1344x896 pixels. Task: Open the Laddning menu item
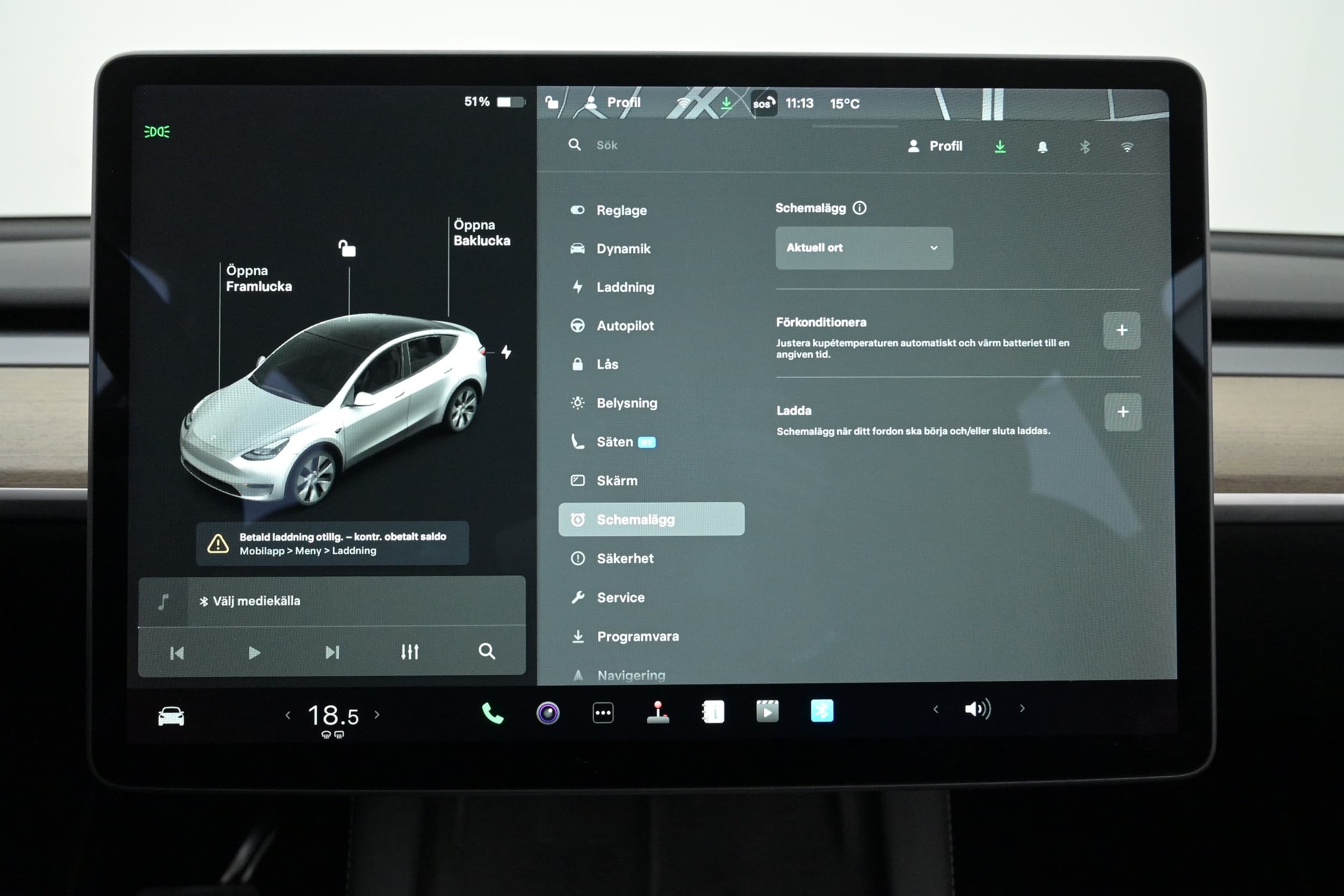point(625,288)
